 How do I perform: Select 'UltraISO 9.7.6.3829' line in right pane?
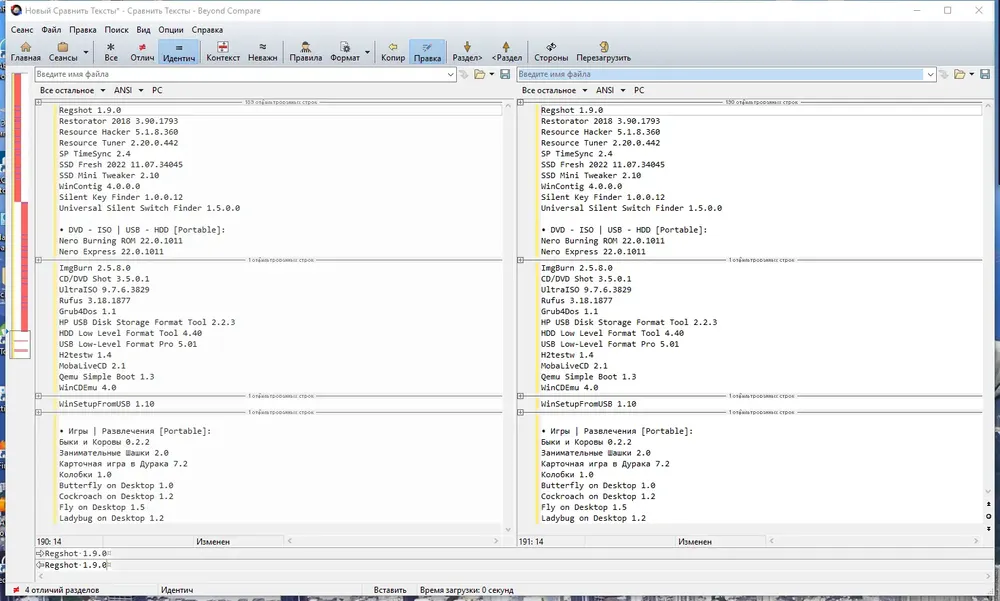click(x=586, y=290)
